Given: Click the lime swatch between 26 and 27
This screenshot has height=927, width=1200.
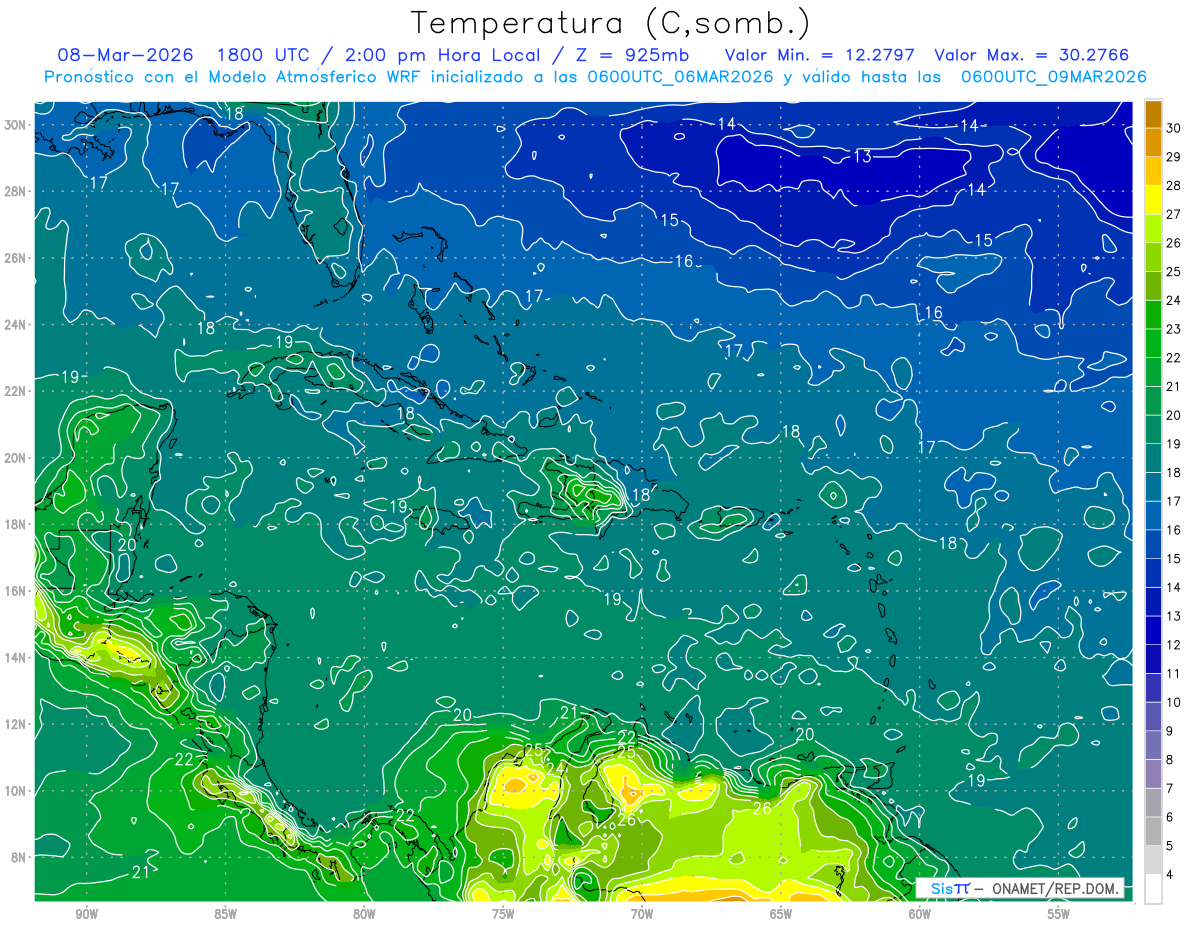Looking at the screenshot, I should (x=1153, y=229).
